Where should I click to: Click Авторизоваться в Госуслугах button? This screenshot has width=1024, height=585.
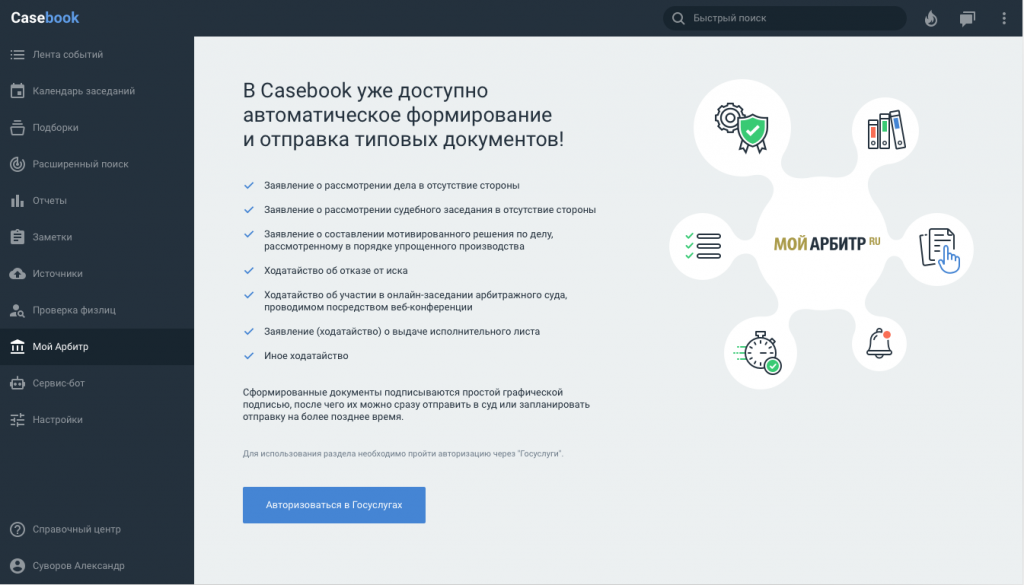pos(334,505)
